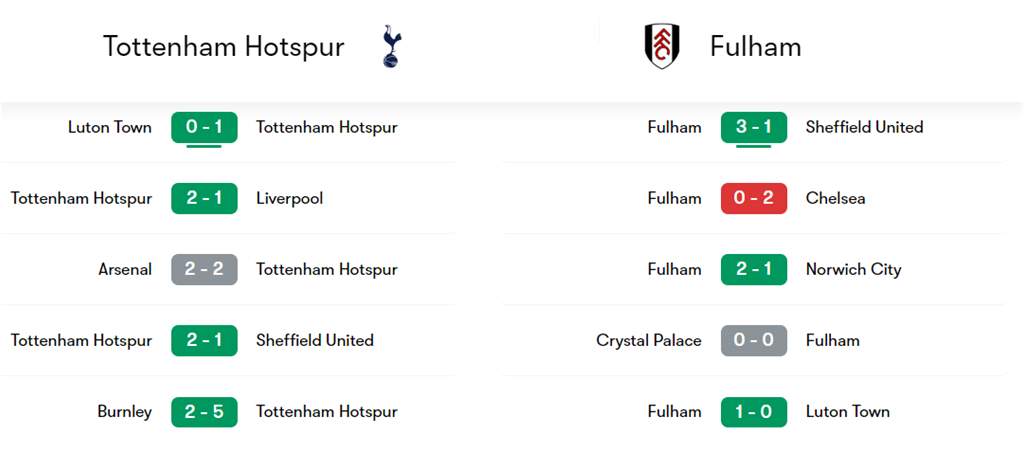
Task: Click the Tottenham Hotspur club crest
Action: (391, 47)
